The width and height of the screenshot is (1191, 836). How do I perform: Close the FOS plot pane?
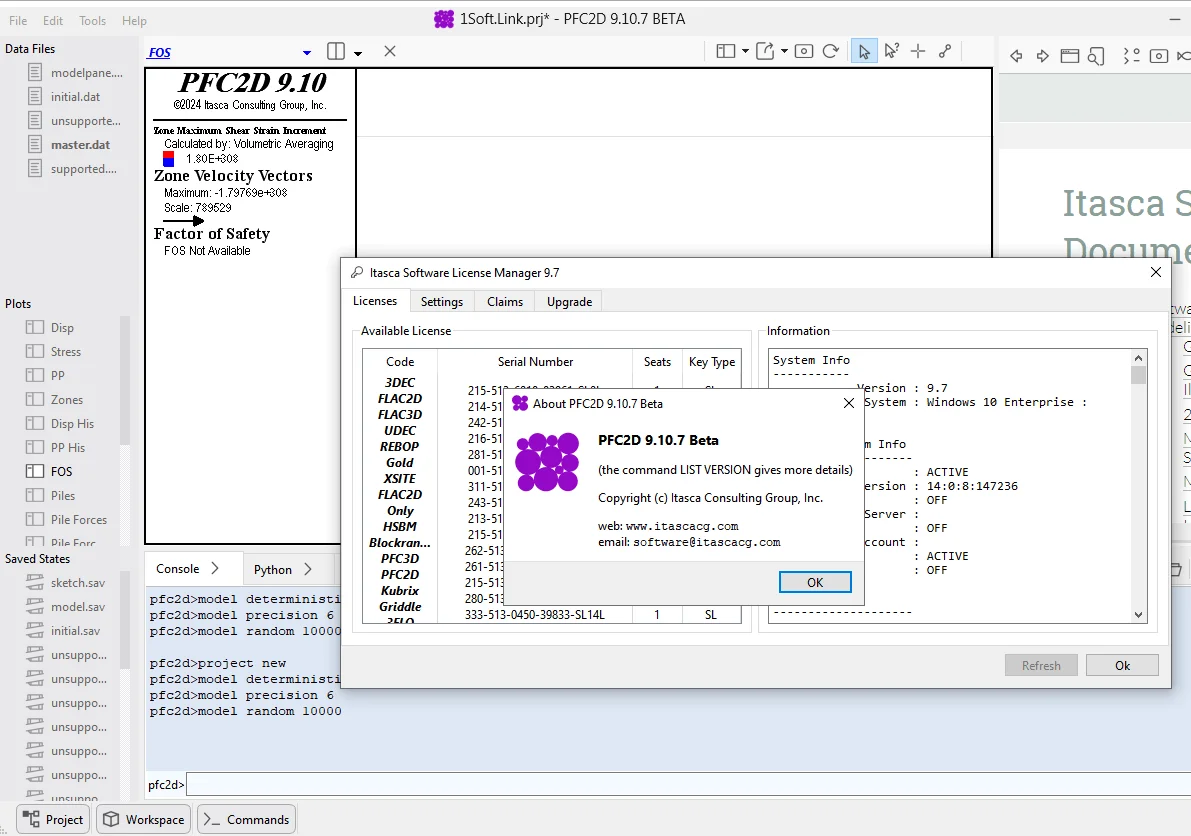pos(390,51)
